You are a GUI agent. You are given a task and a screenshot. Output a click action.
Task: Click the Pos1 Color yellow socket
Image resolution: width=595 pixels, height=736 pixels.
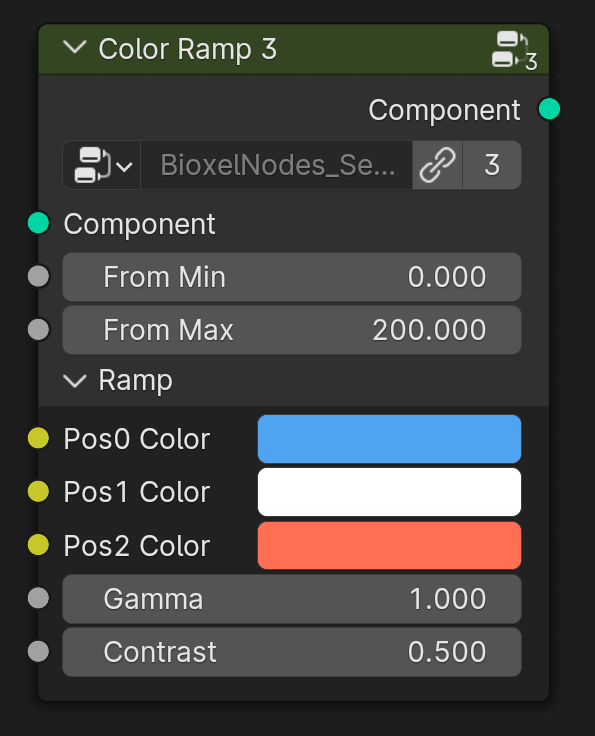38,491
